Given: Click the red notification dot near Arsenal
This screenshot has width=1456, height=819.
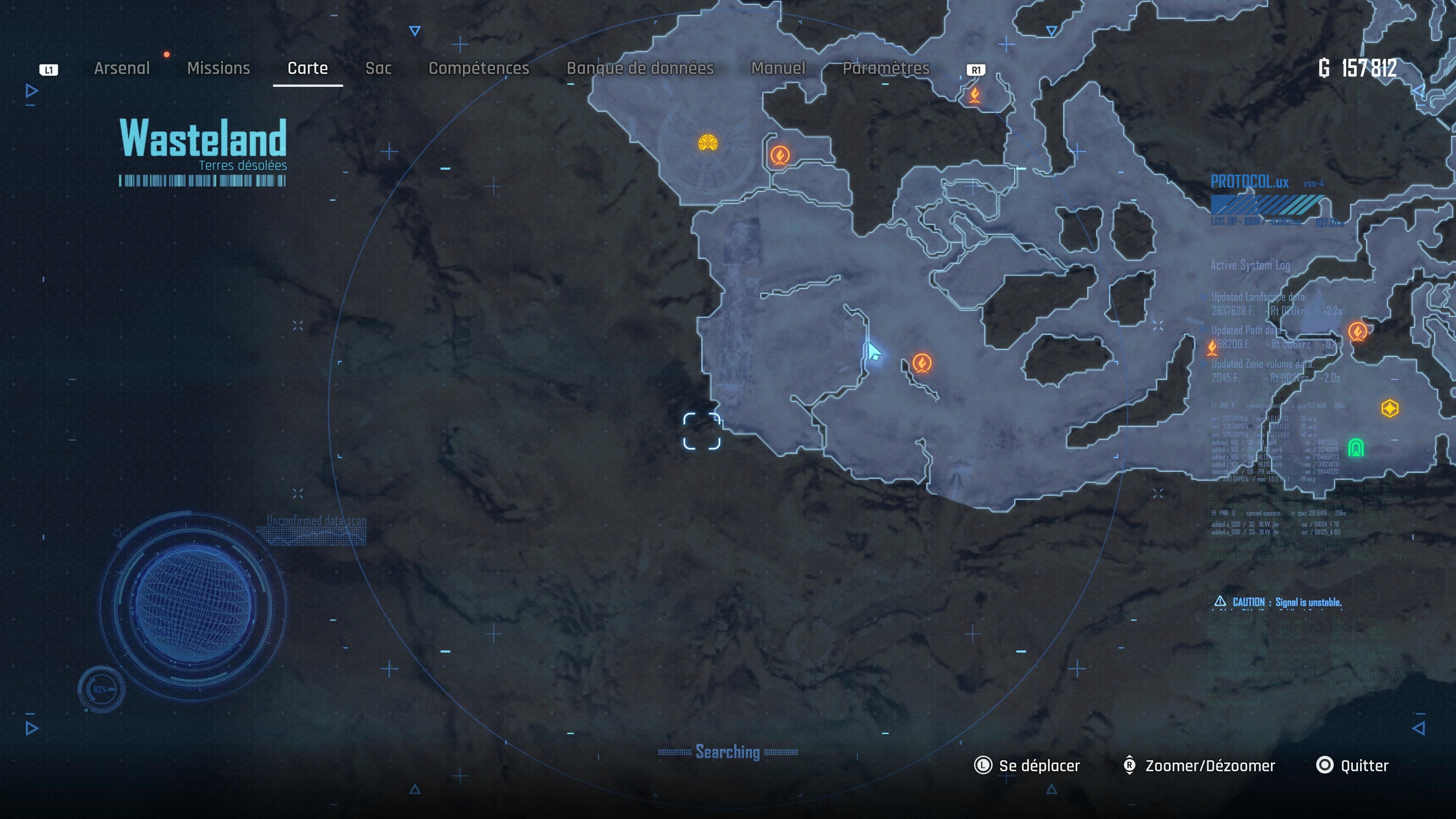Looking at the screenshot, I should coord(167,54).
